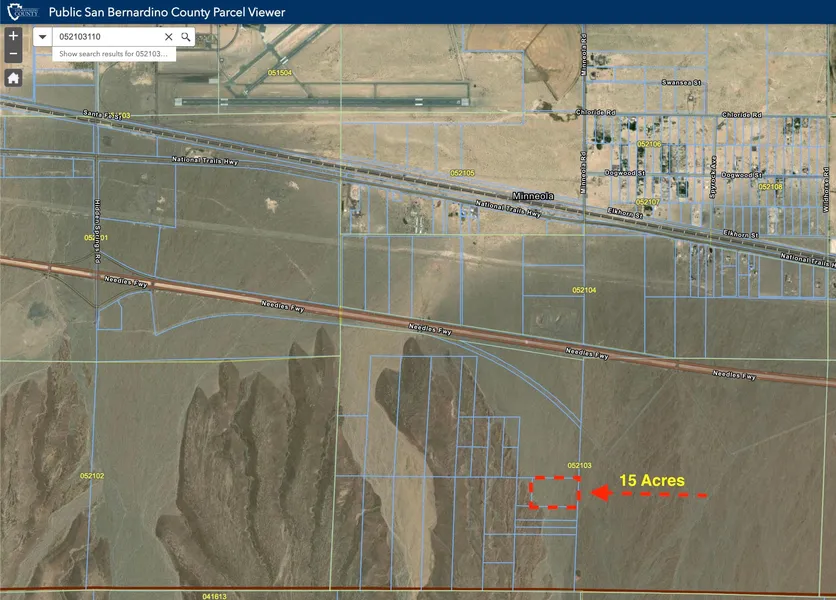Image resolution: width=836 pixels, height=600 pixels.
Task: Select the parcel book label 052102
Action: tap(92, 476)
